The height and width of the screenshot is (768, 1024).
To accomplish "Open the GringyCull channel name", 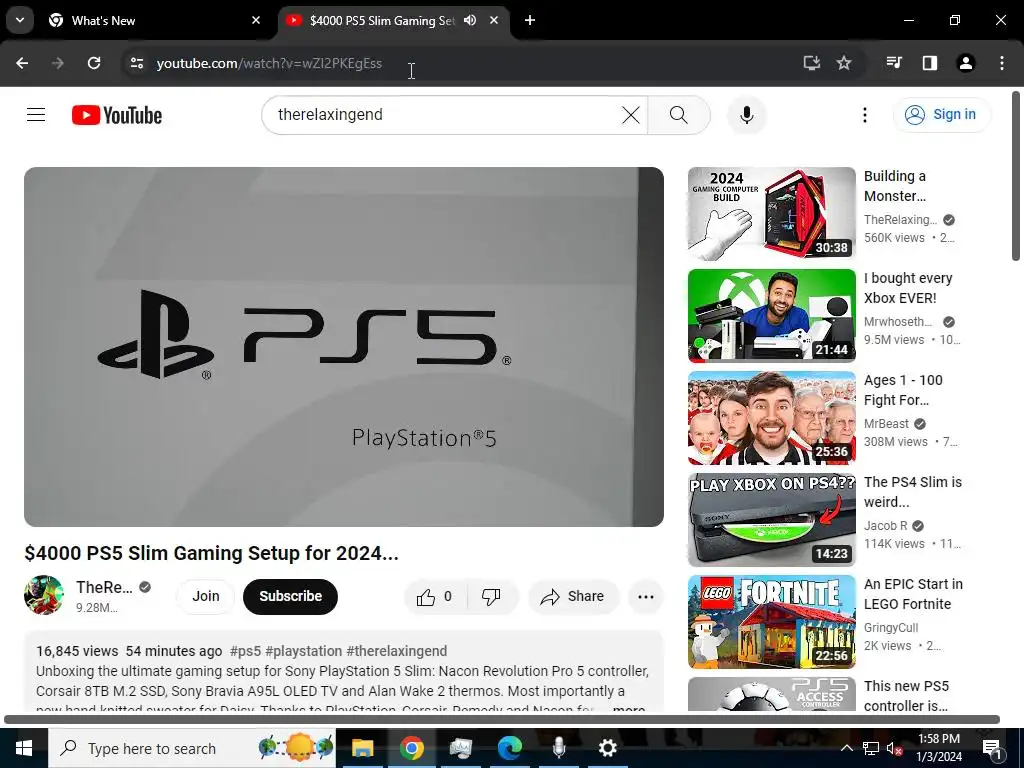I will coord(891,628).
